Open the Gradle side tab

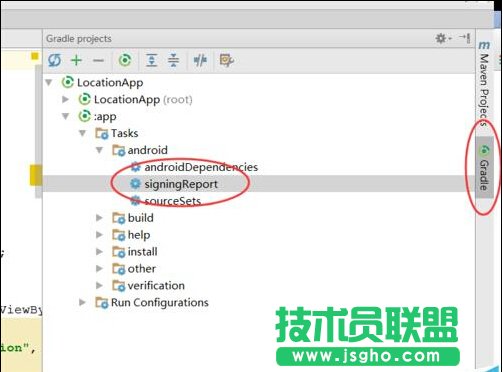[484, 168]
